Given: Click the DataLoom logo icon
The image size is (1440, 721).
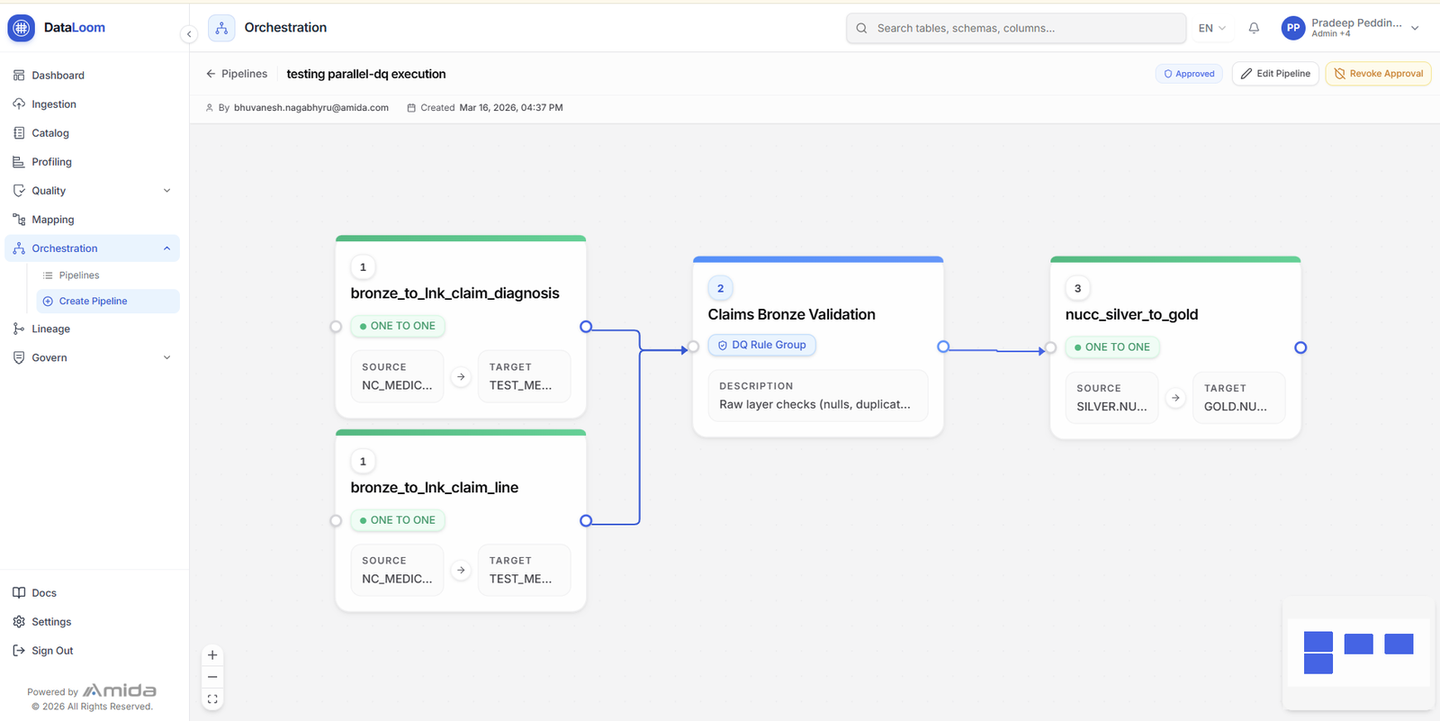Looking at the screenshot, I should coord(21,28).
